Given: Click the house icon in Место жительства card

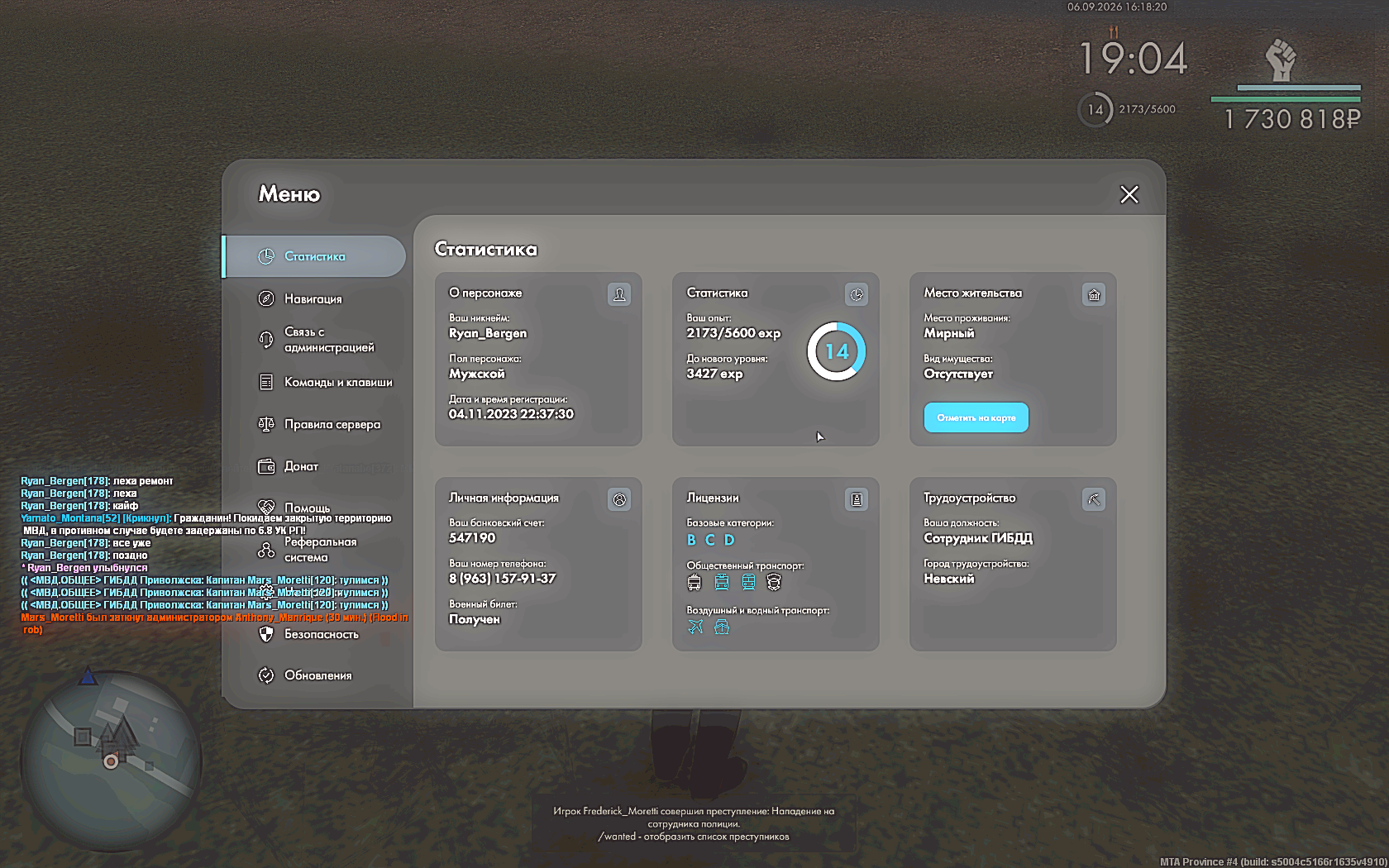Looking at the screenshot, I should 1094,294.
